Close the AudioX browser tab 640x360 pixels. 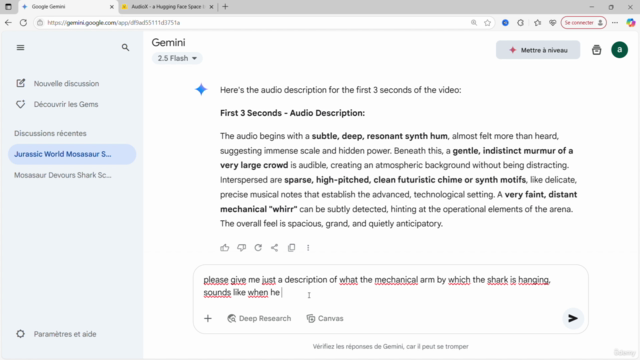(x=211, y=7)
